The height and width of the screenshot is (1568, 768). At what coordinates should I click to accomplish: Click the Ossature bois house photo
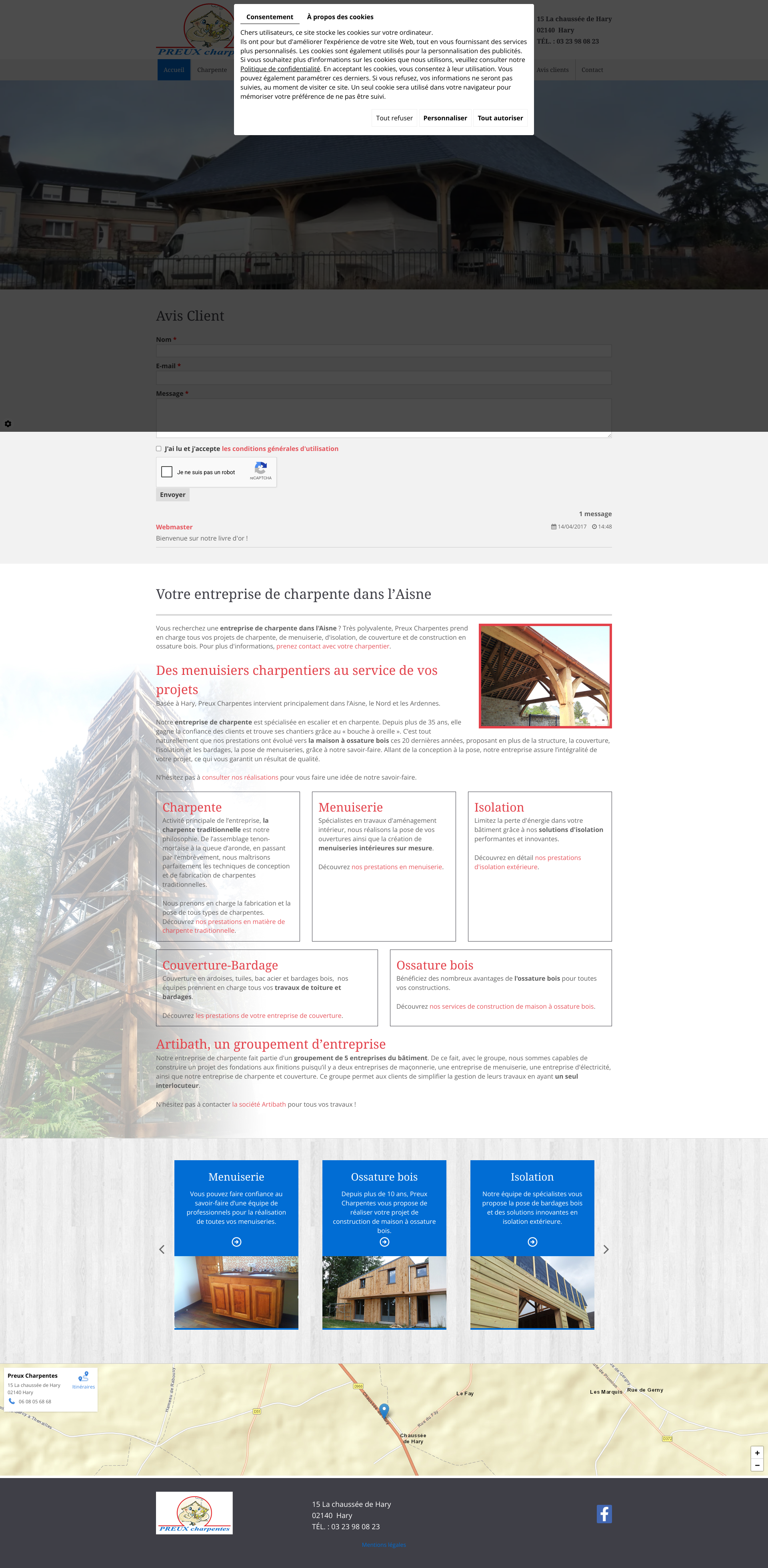pyautogui.click(x=384, y=1292)
